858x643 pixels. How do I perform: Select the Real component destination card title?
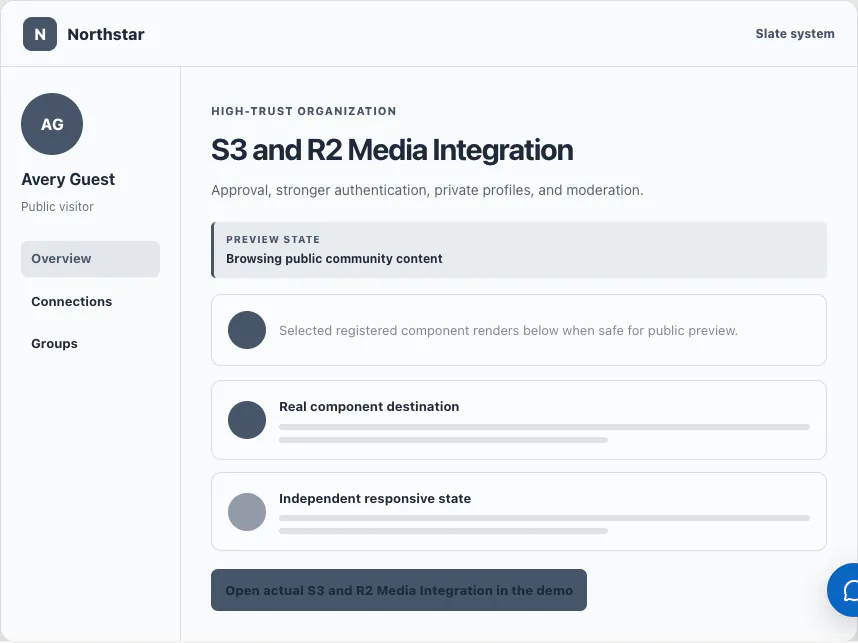tap(369, 407)
